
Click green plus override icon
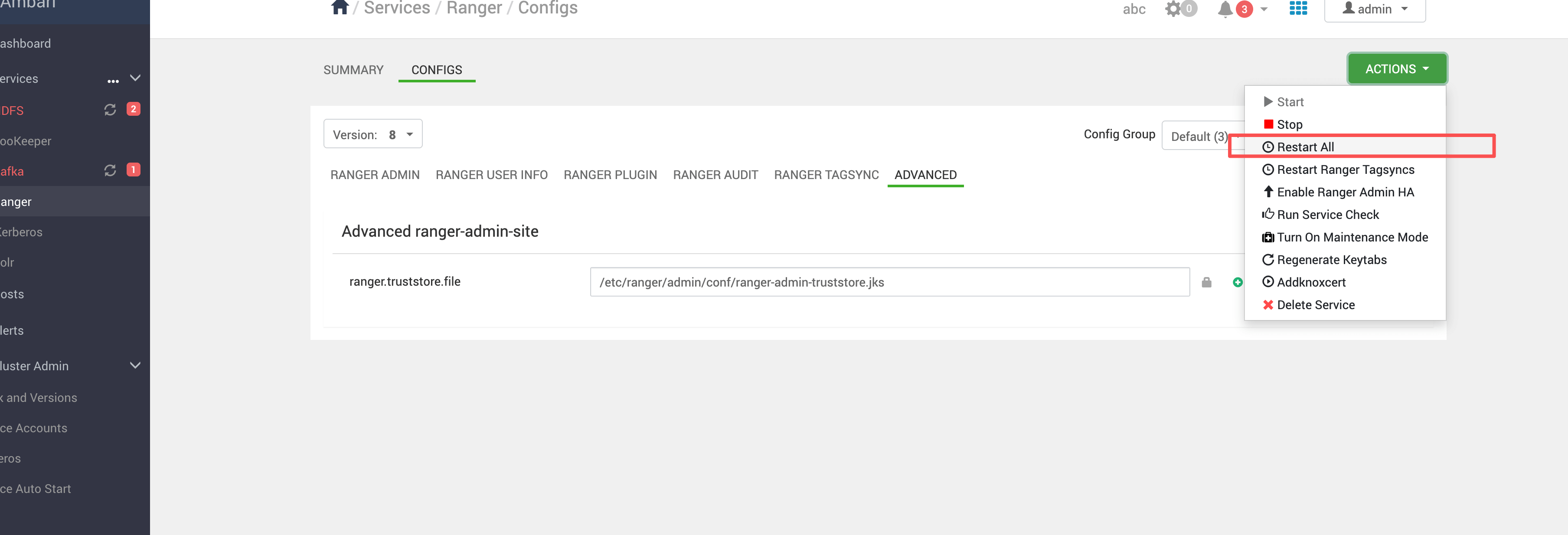tap(1238, 282)
